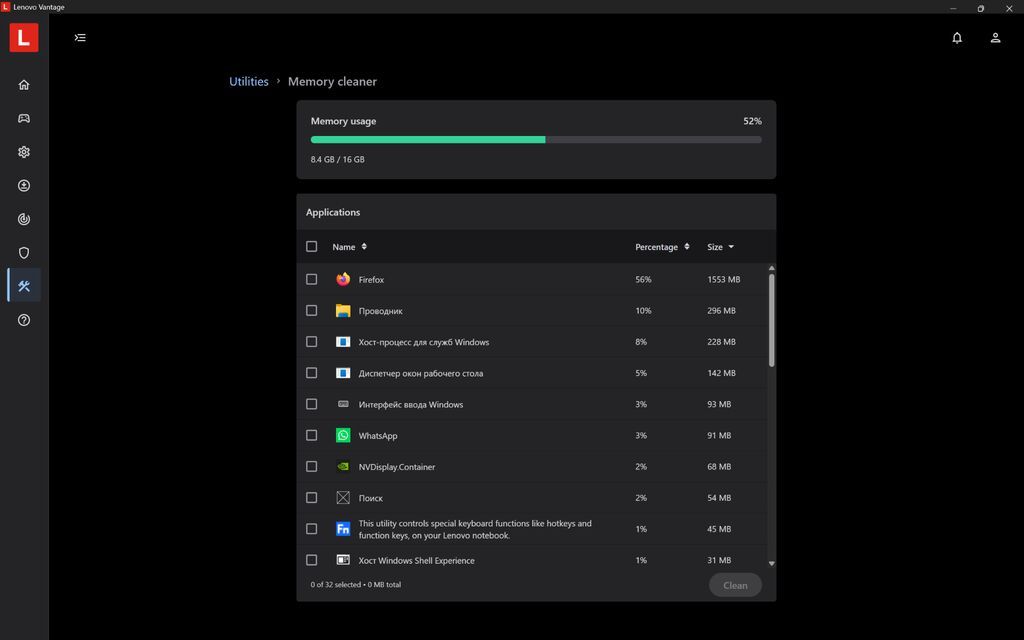Click the Хост-процесс для служб Windows icon
The width and height of the screenshot is (1024, 640).
coord(343,342)
